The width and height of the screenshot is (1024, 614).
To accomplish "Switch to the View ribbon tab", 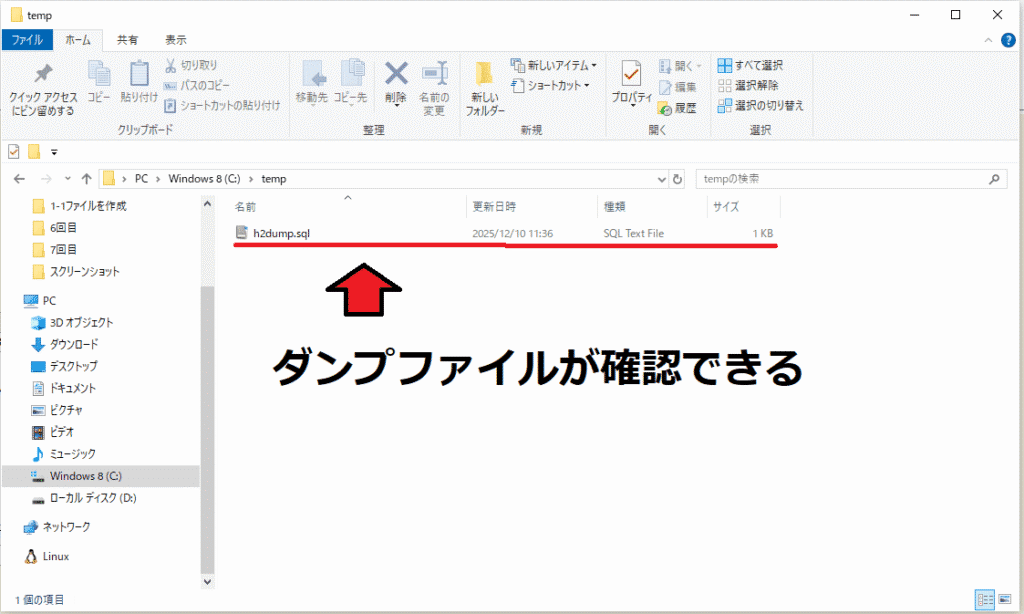I will (x=175, y=40).
